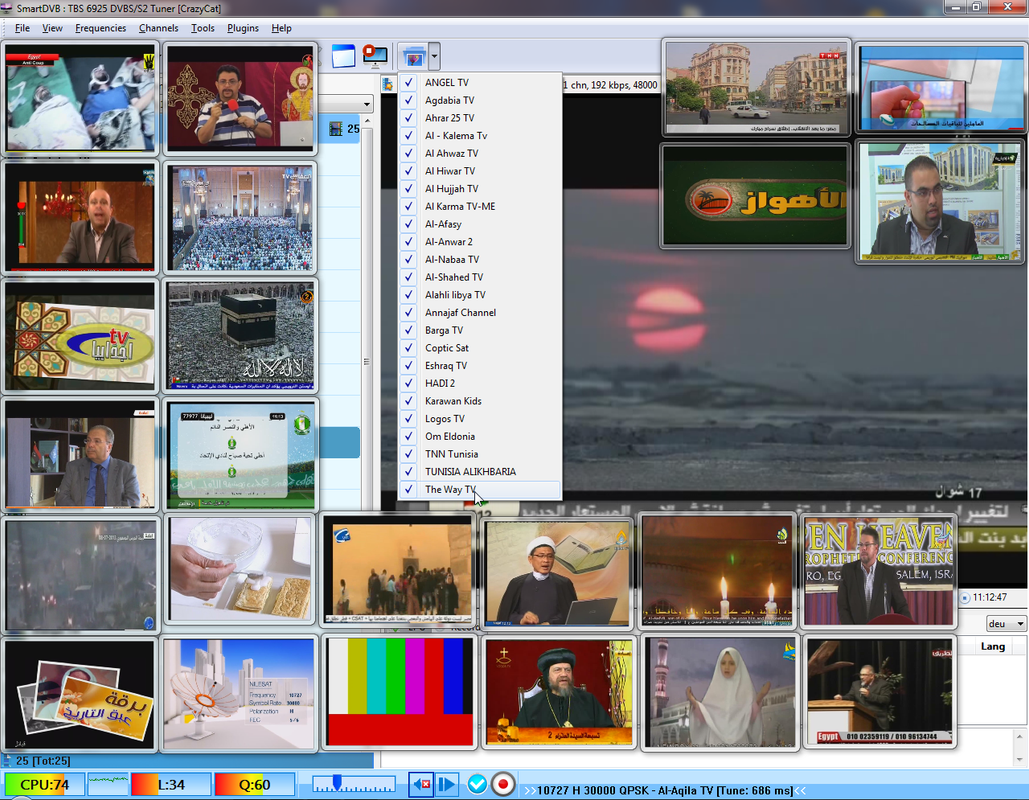Open the color bars test pattern thumbnail

click(400, 692)
